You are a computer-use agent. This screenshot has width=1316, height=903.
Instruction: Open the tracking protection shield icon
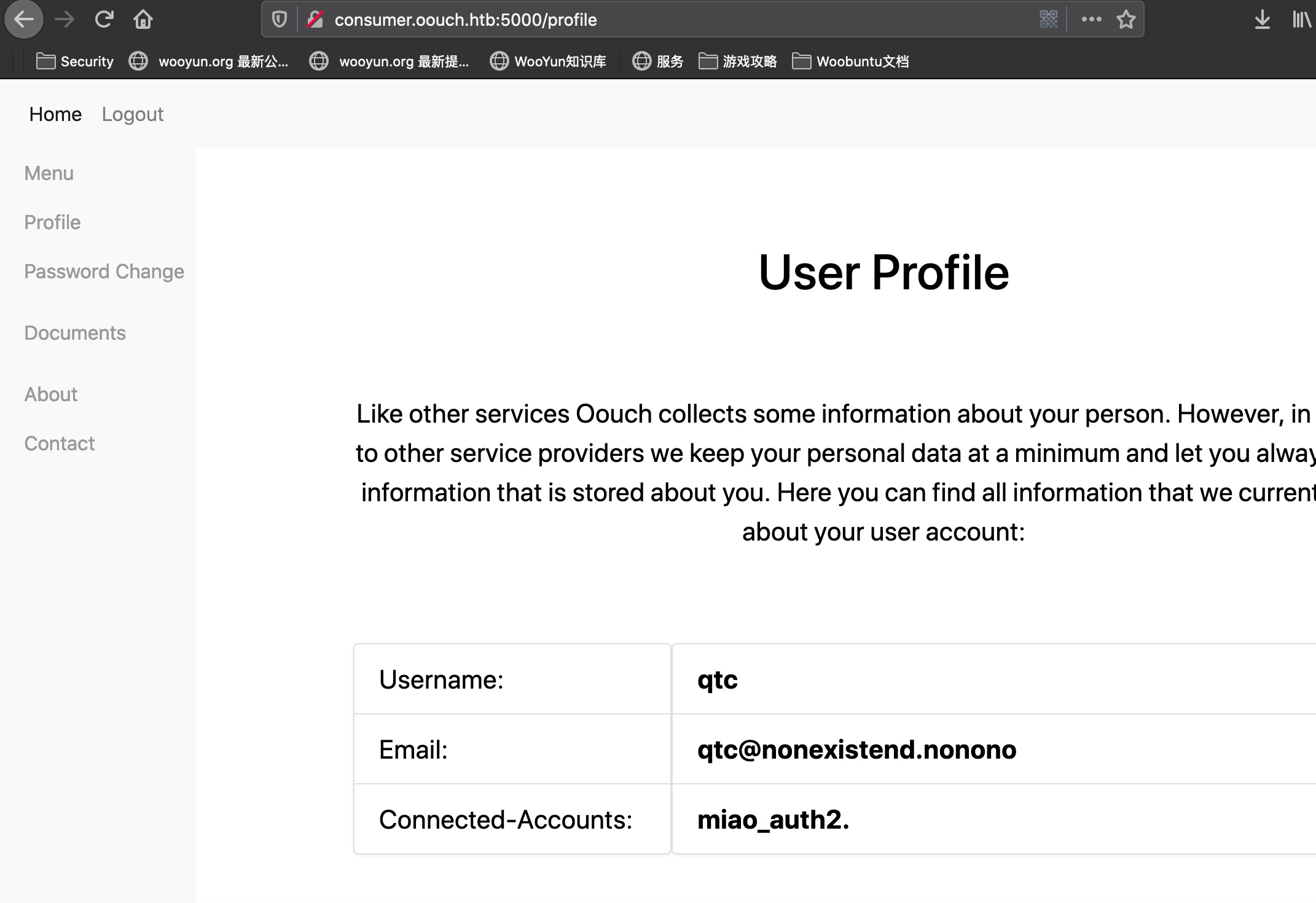(x=280, y=20)
